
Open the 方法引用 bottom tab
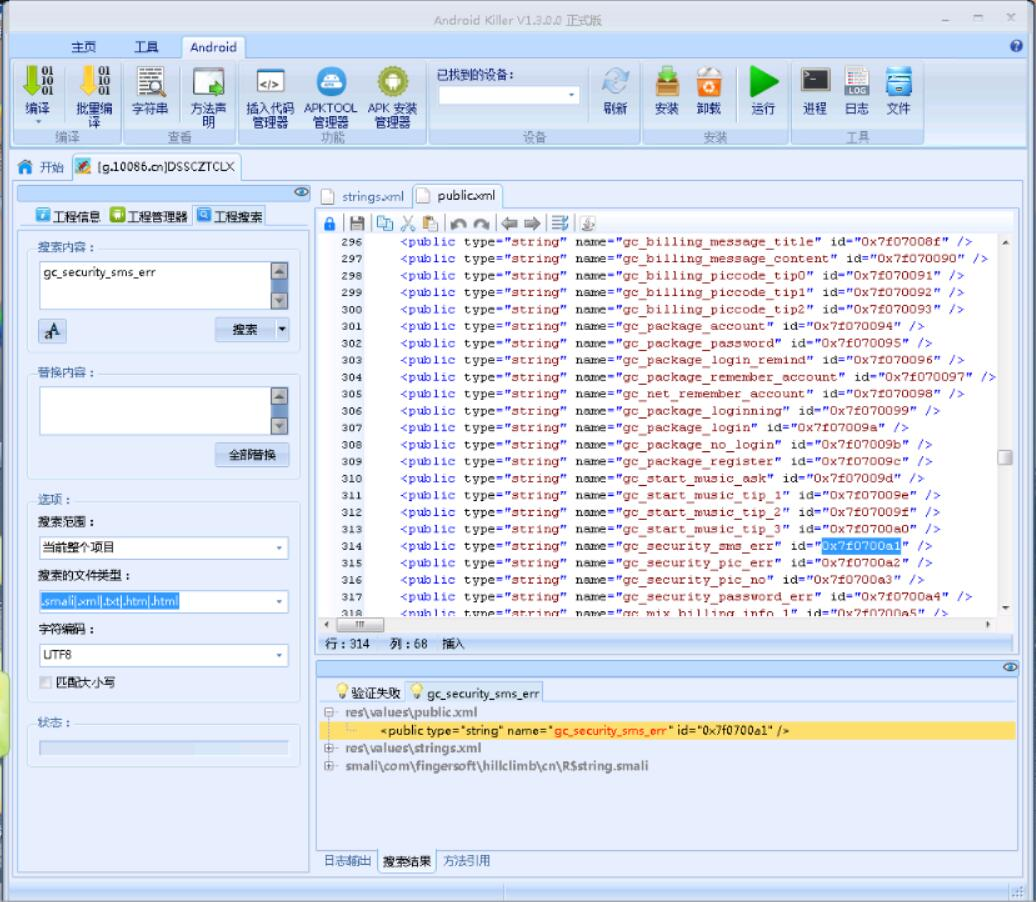pos(466,860)
